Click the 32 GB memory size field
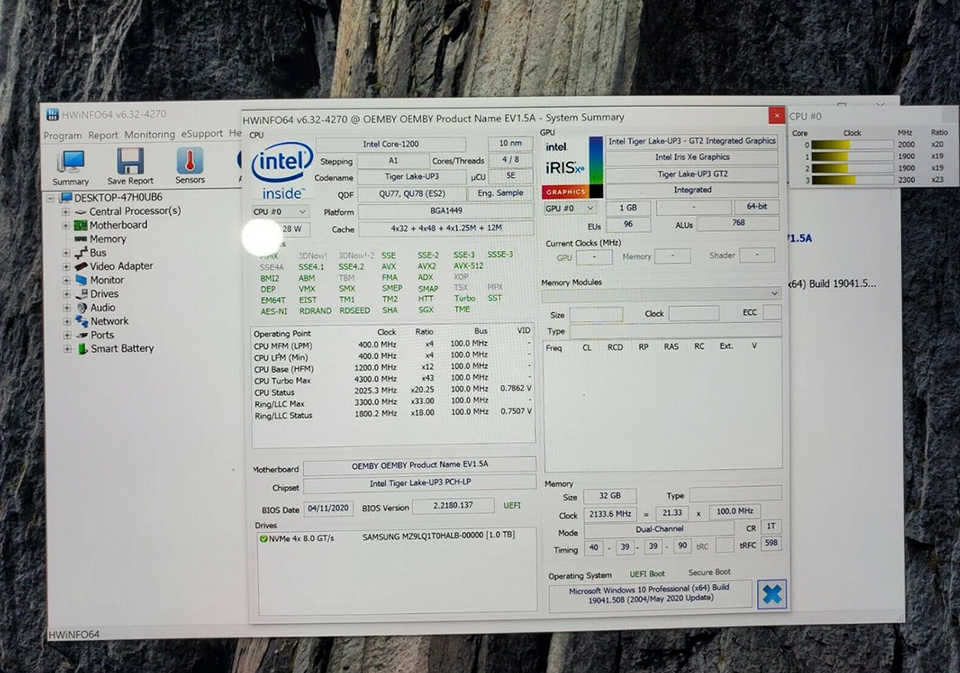This screenshot has width=960, height=673. coord(610,495)
